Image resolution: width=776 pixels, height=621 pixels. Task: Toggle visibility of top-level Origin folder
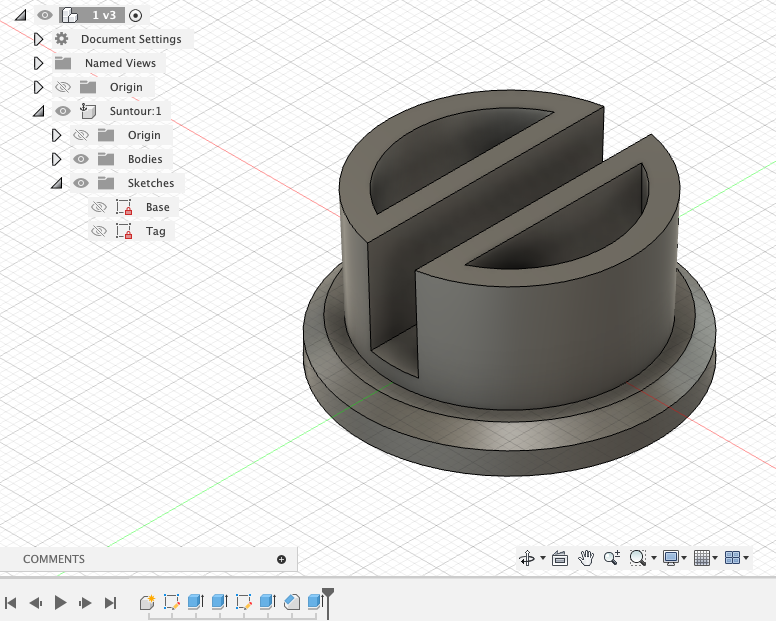[x=63, y=87]
